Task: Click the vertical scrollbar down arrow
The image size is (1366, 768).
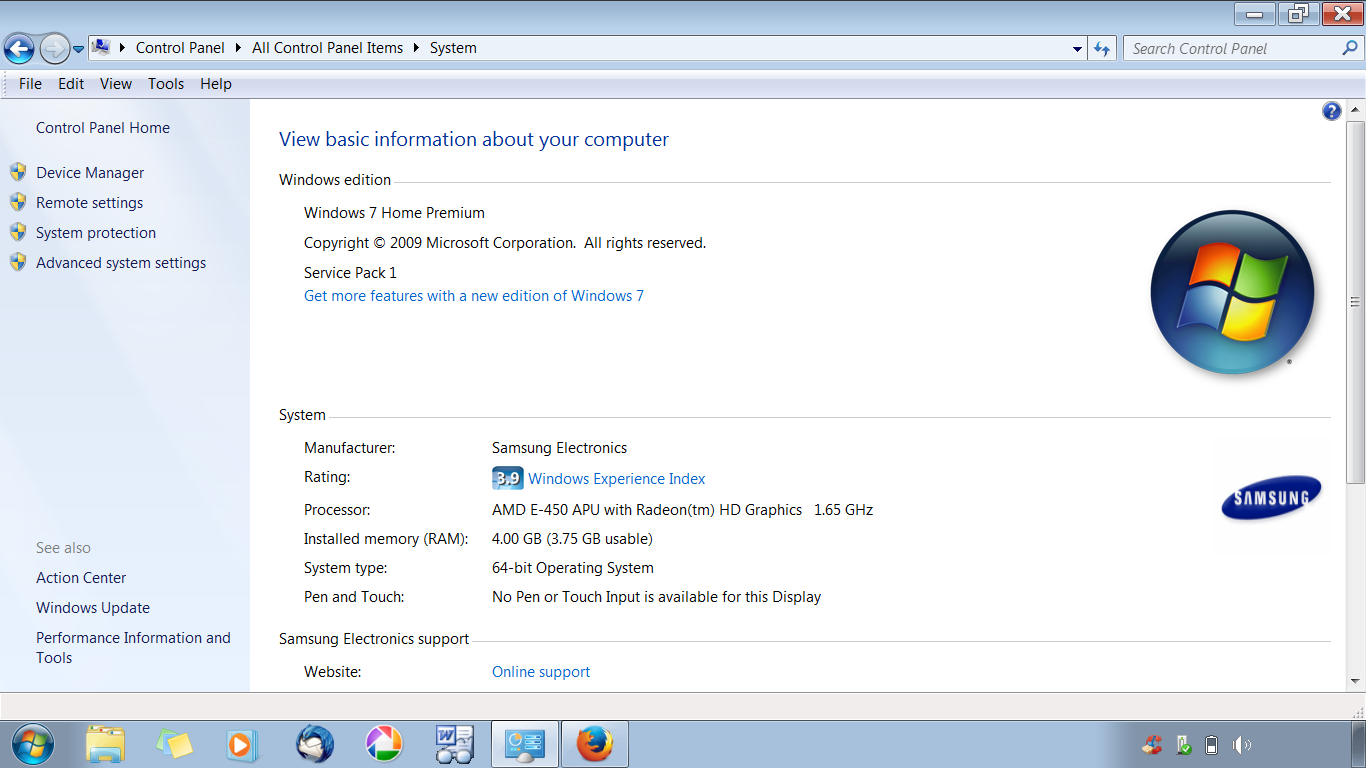Action: click(x=1355, y=681)
